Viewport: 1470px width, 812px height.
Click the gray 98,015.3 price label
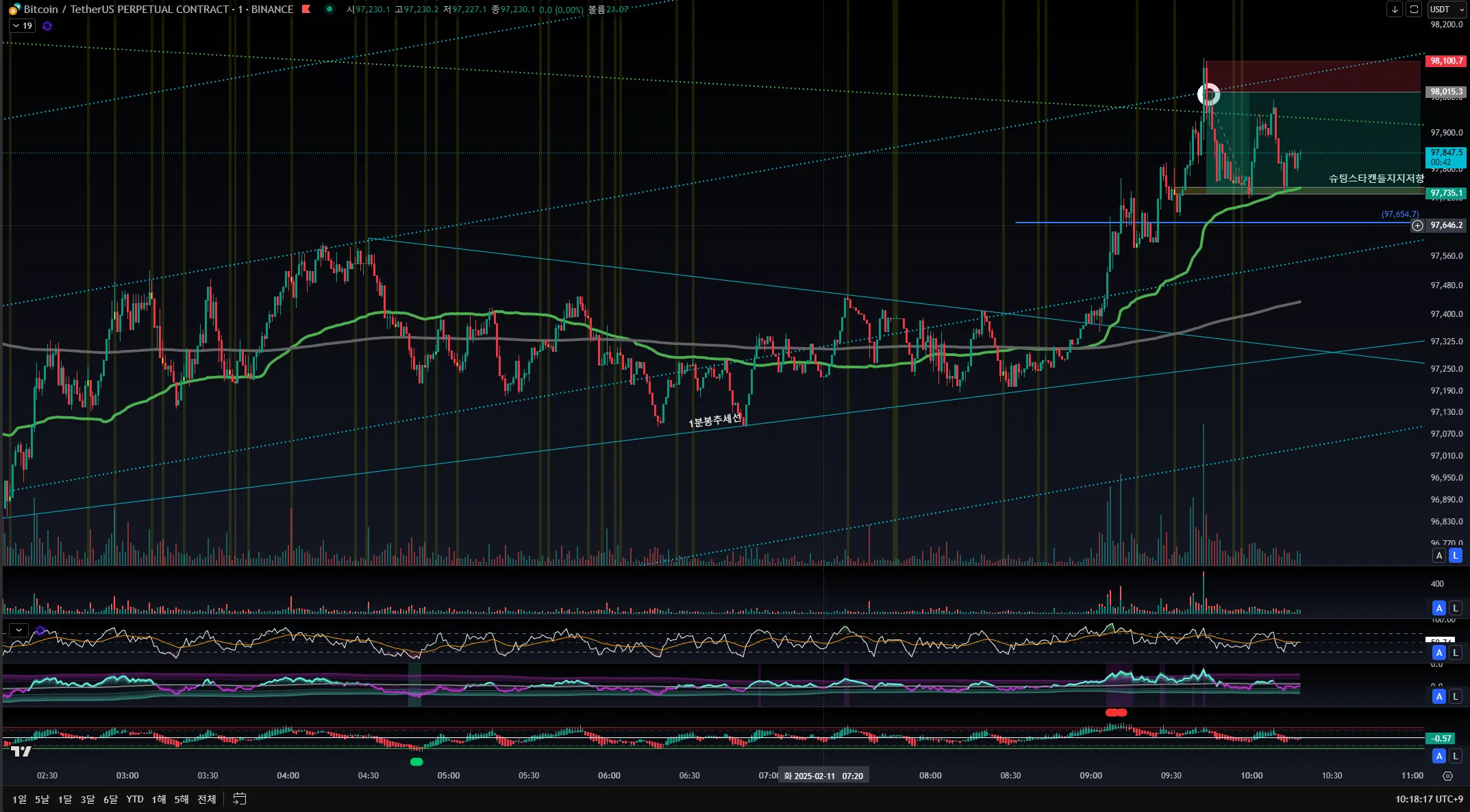1446,92
